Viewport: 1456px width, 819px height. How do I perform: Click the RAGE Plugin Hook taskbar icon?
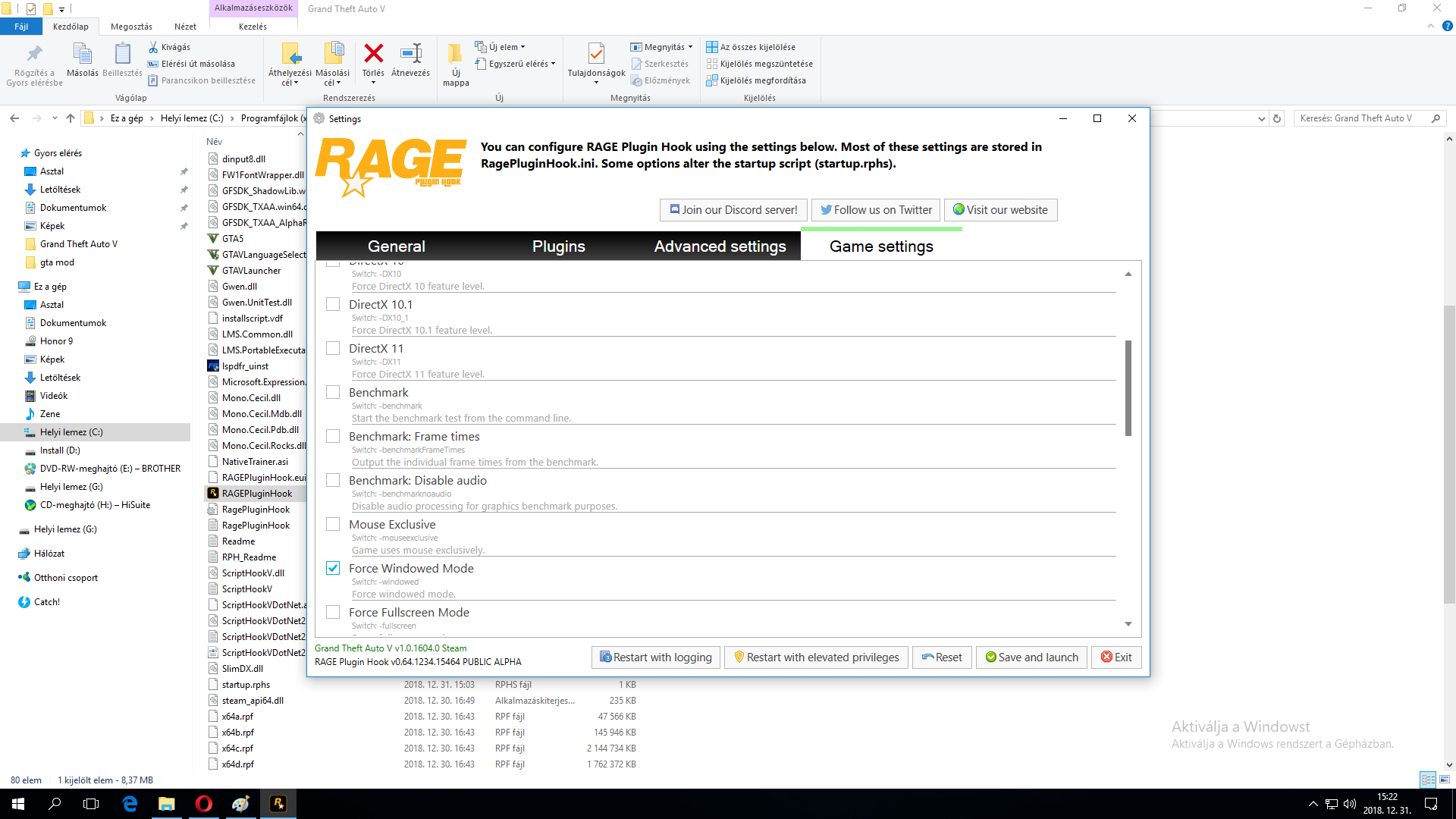click(278, 804)
